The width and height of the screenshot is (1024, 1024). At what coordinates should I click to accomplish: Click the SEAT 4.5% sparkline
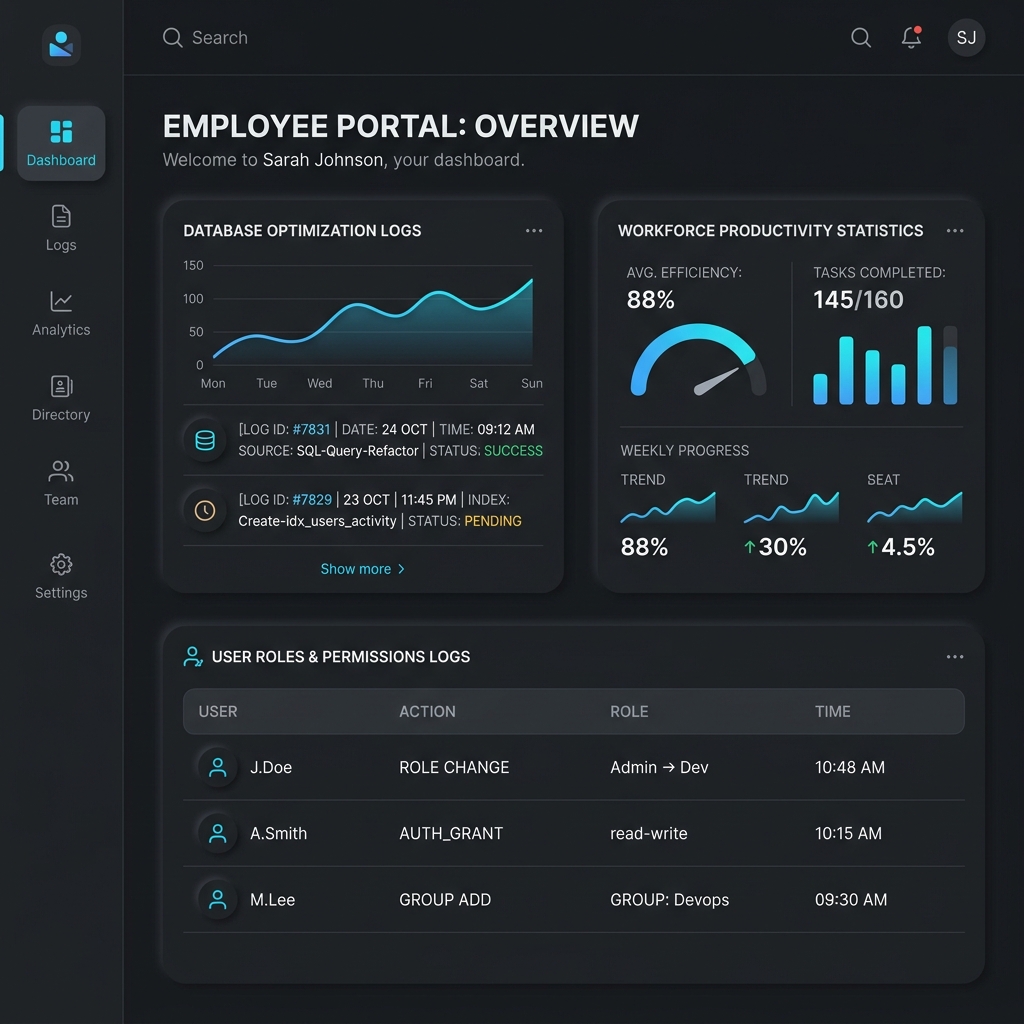[x=914, y=507]
